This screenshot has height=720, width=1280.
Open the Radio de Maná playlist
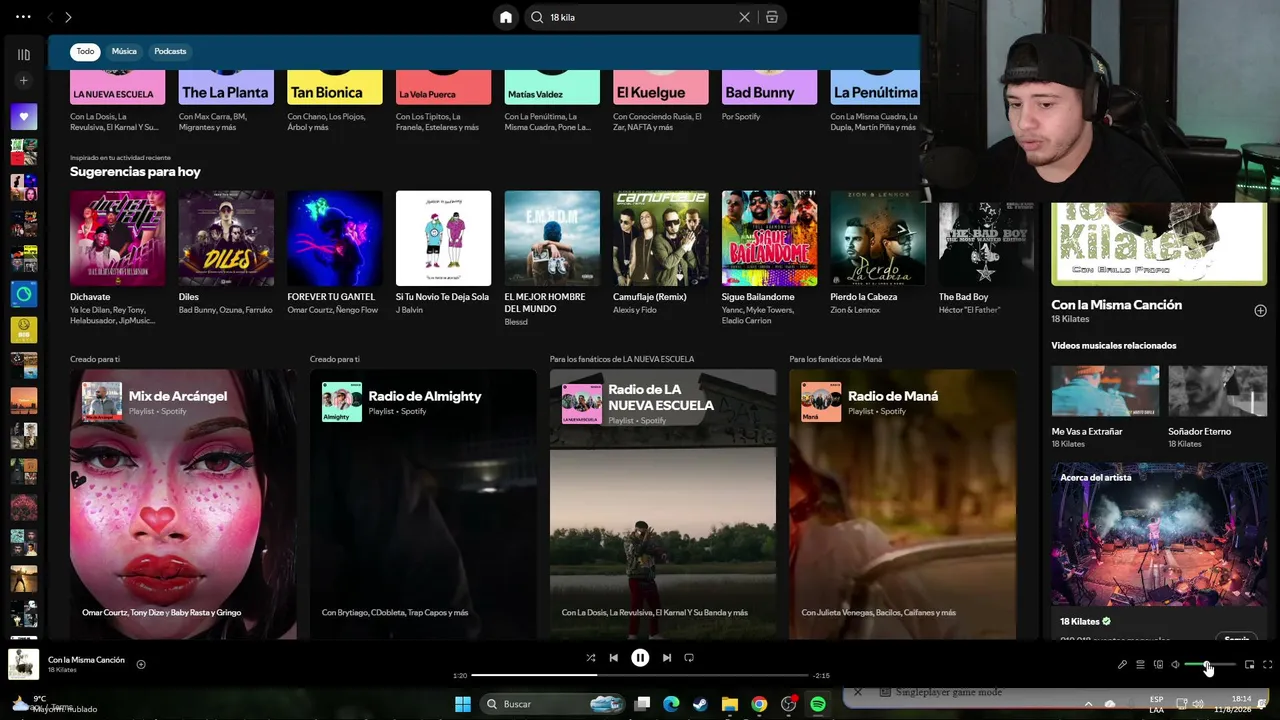pyautogui.click(x=902, y=504)
